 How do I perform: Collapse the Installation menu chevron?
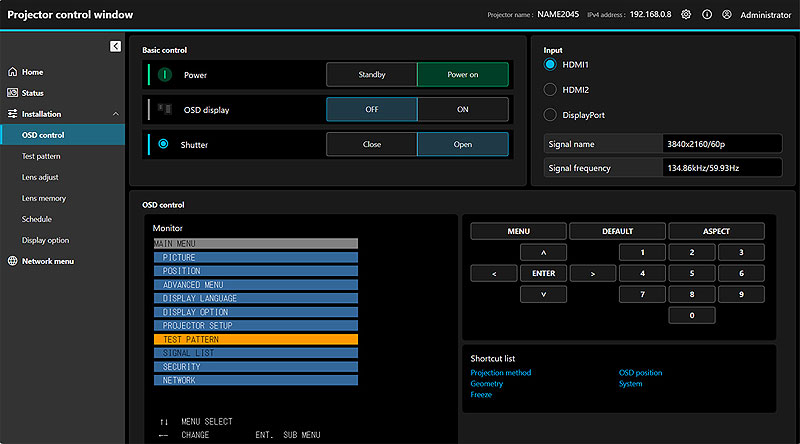coord(116,114)
